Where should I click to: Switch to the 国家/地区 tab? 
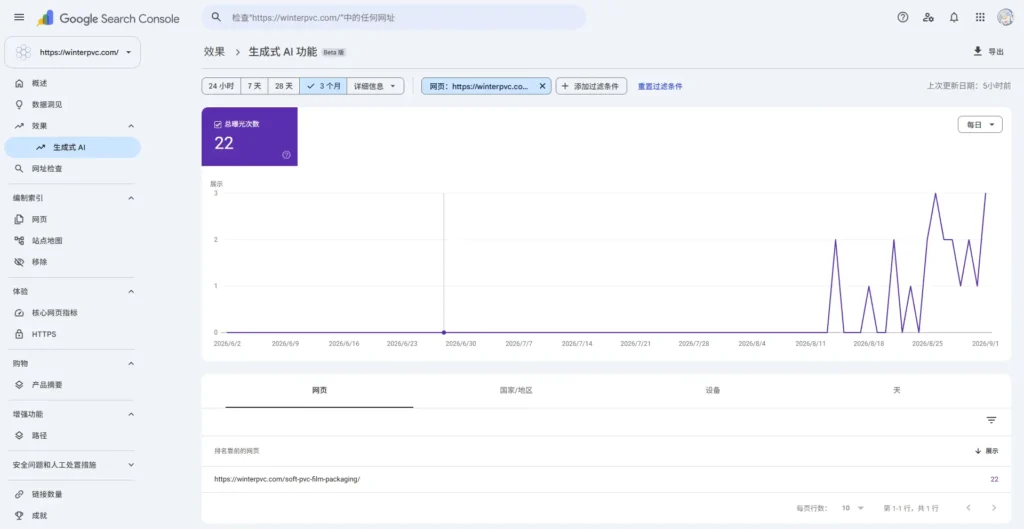[x=516, y=391]
